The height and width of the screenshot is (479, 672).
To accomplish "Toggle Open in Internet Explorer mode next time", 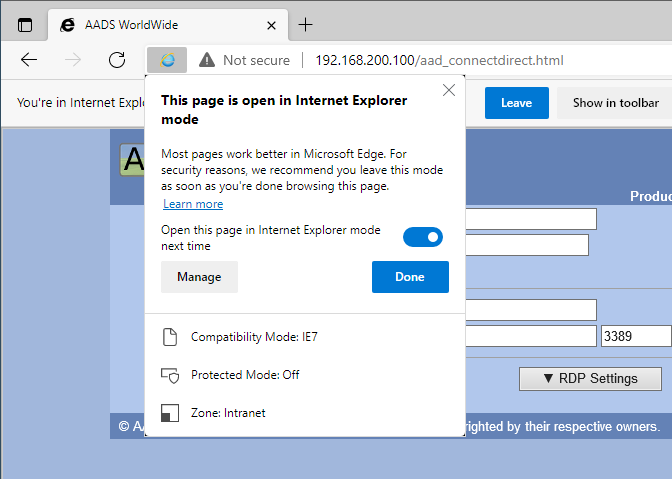I will (422, 237).
